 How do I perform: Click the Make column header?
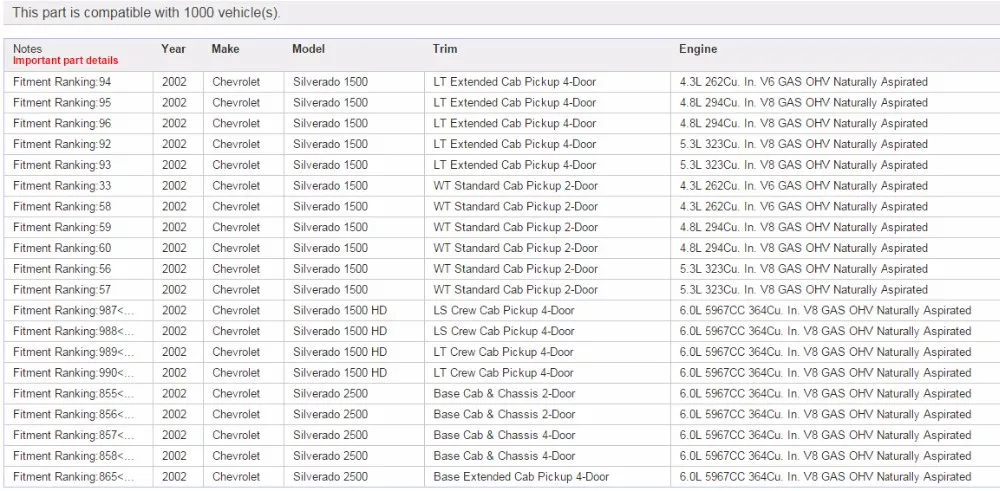click(226, 49)
